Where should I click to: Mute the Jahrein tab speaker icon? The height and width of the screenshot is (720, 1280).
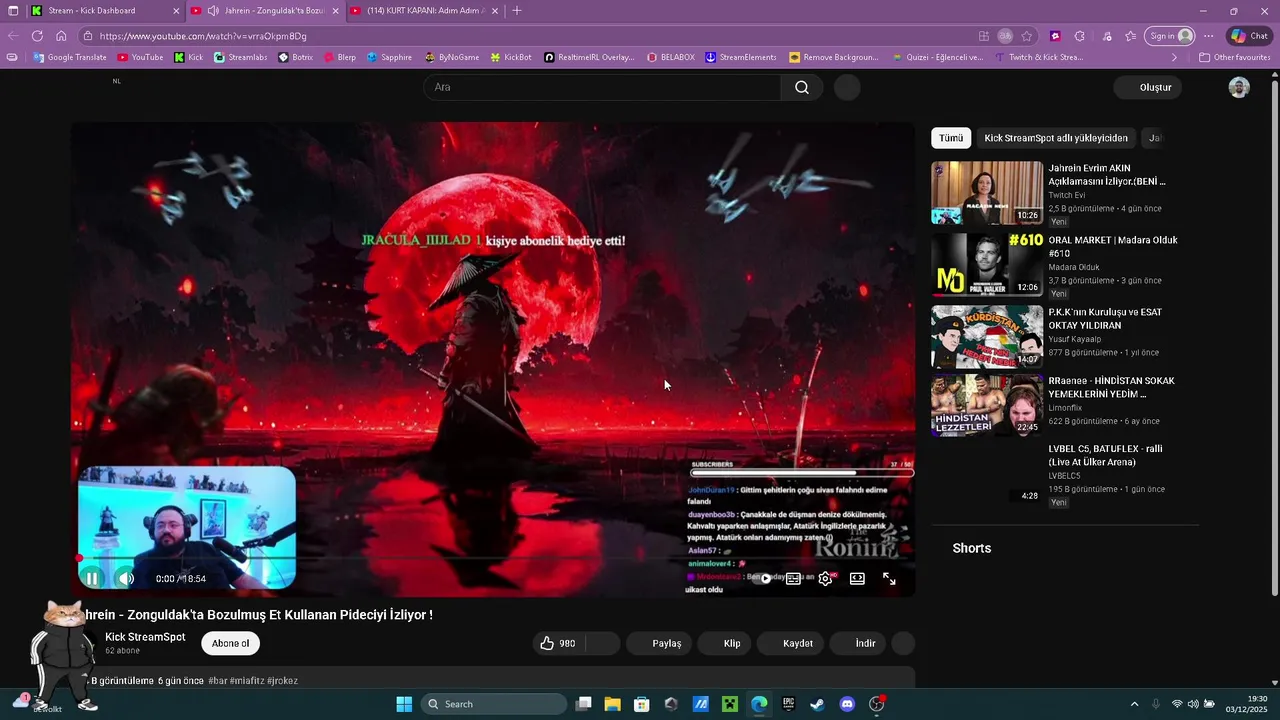(212, 11)
